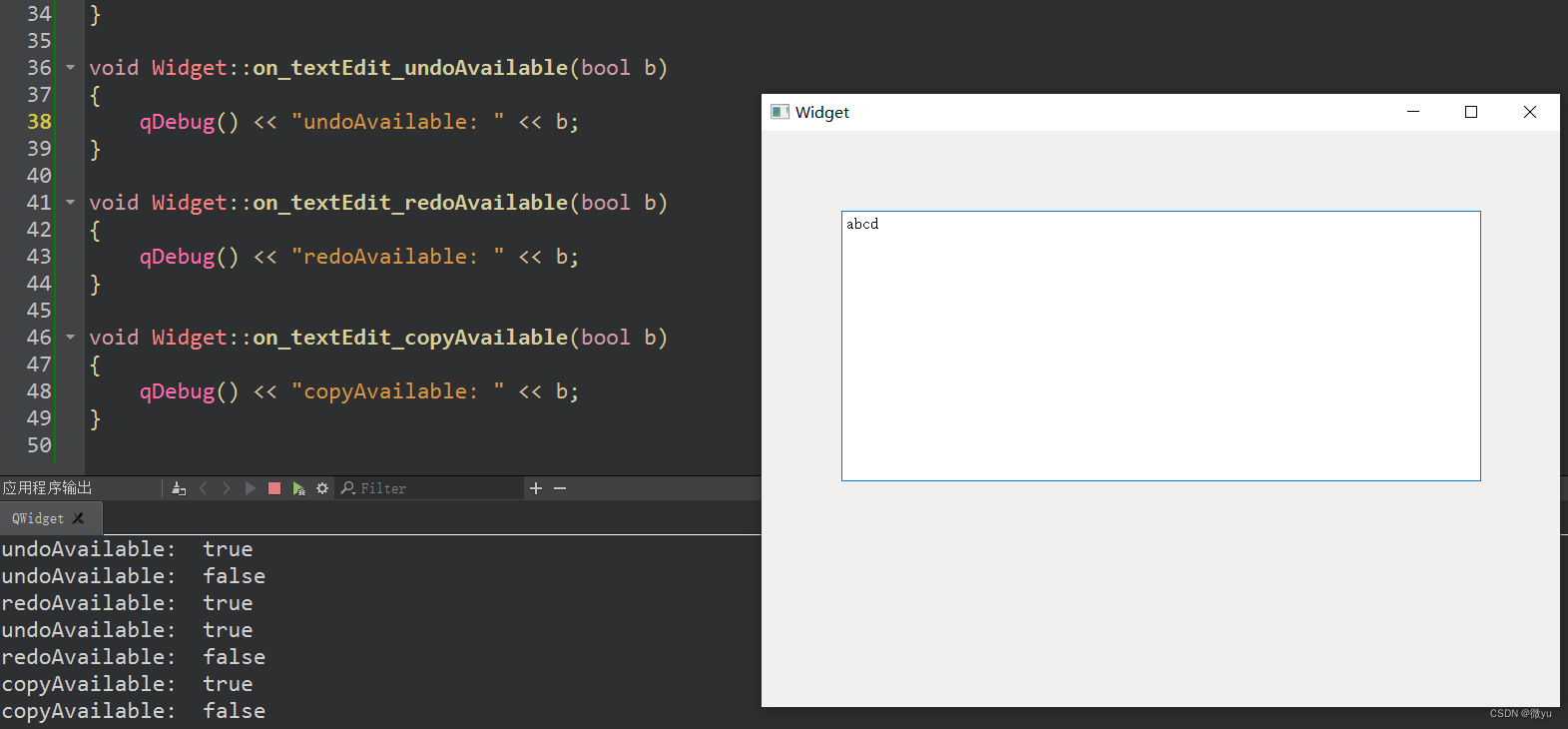1568x729 pixels.
Task: Close the QWidget output tab
Action: click(x=79, y=518)
